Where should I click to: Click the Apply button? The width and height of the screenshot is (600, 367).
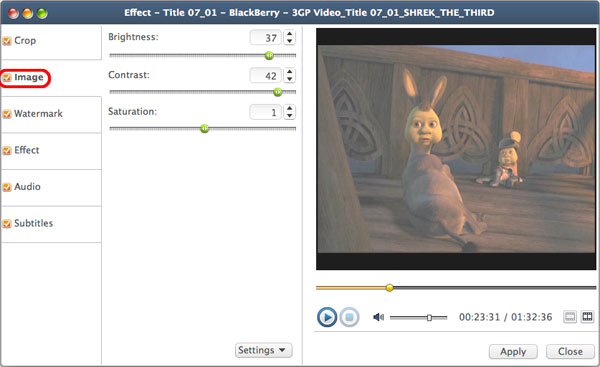coord(513,351)
